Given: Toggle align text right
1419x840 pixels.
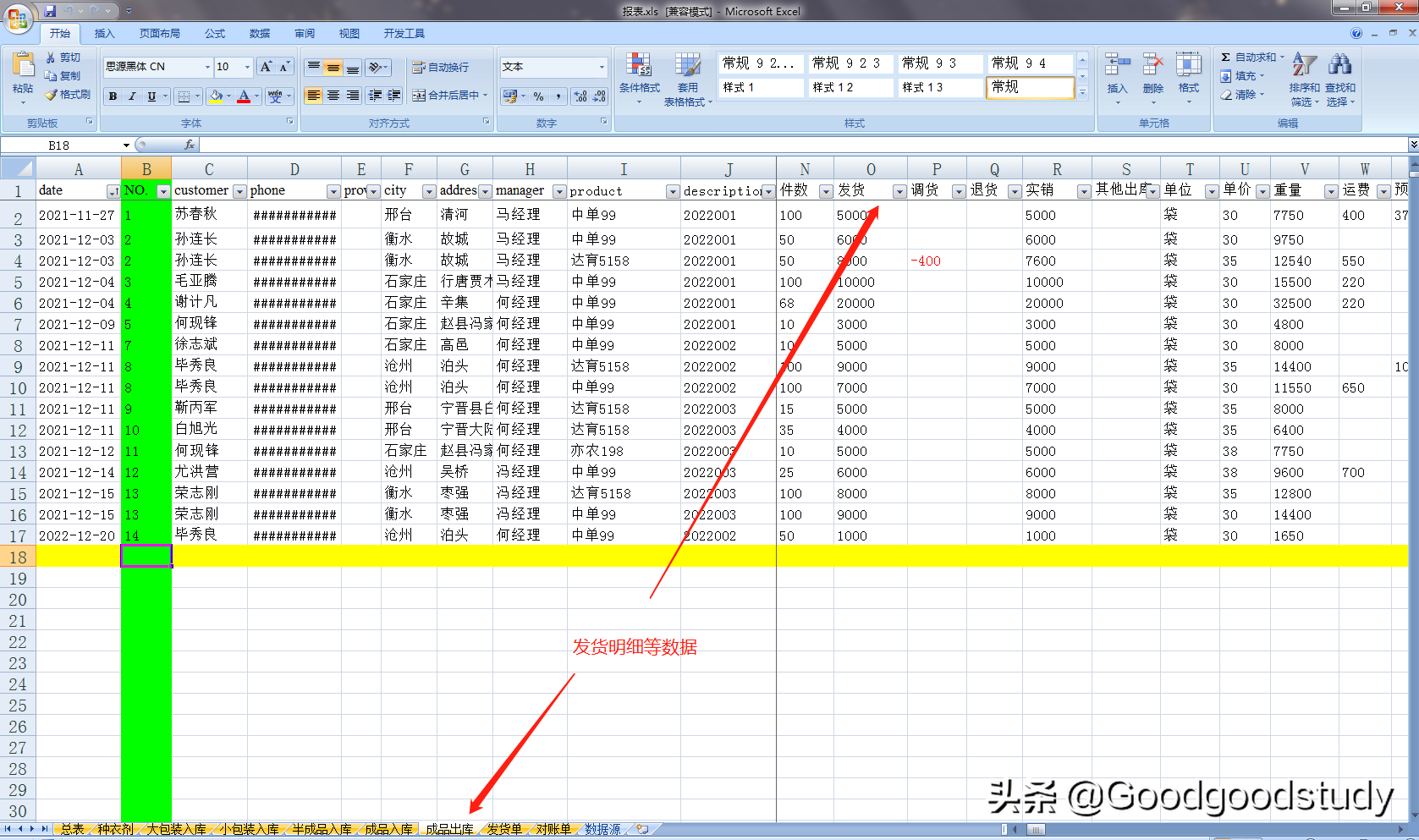Looking at the screenshot, I should tap(353, 96).
